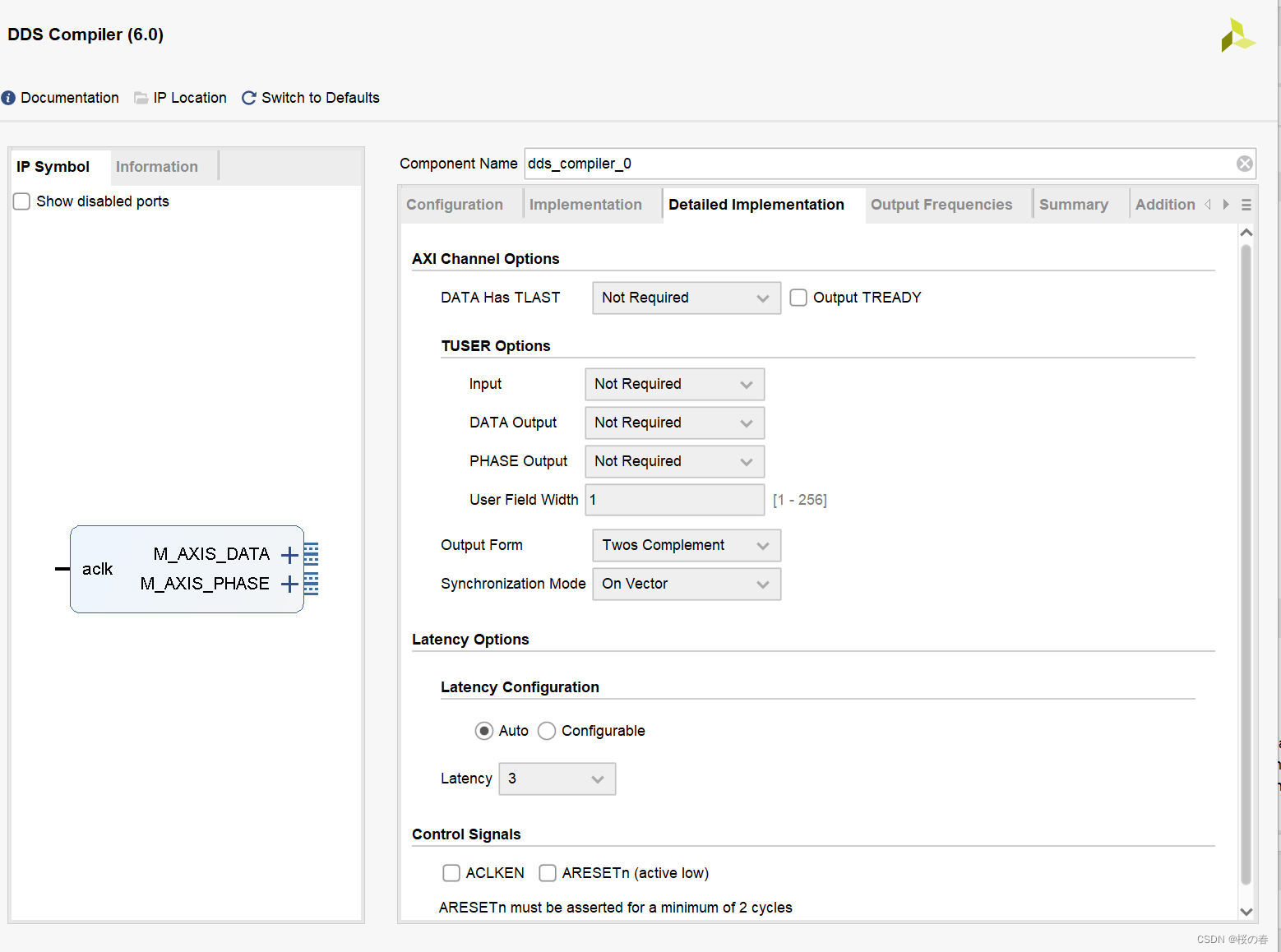Enable Show disabled ports checkbox
The width and height of the screenshot is (1281, 952).
tap(22, 201)
